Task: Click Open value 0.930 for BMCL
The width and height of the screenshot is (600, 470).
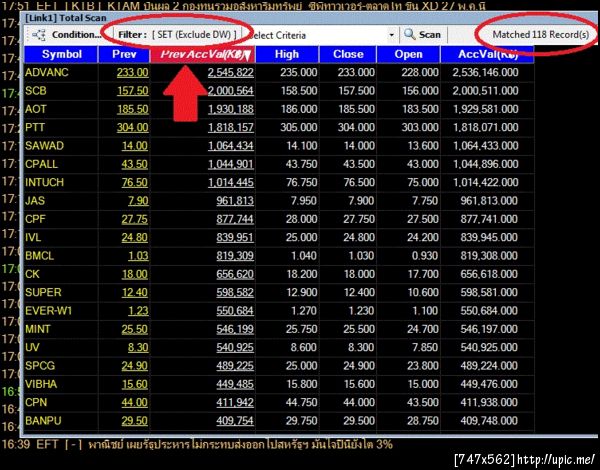Action: pyautogui.click(x=425, y=256)
